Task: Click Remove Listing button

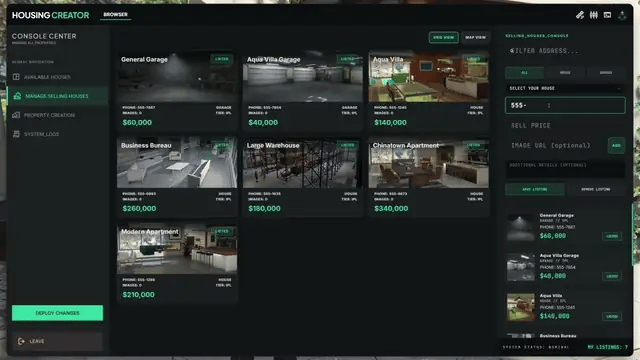Action: [596, 189]
